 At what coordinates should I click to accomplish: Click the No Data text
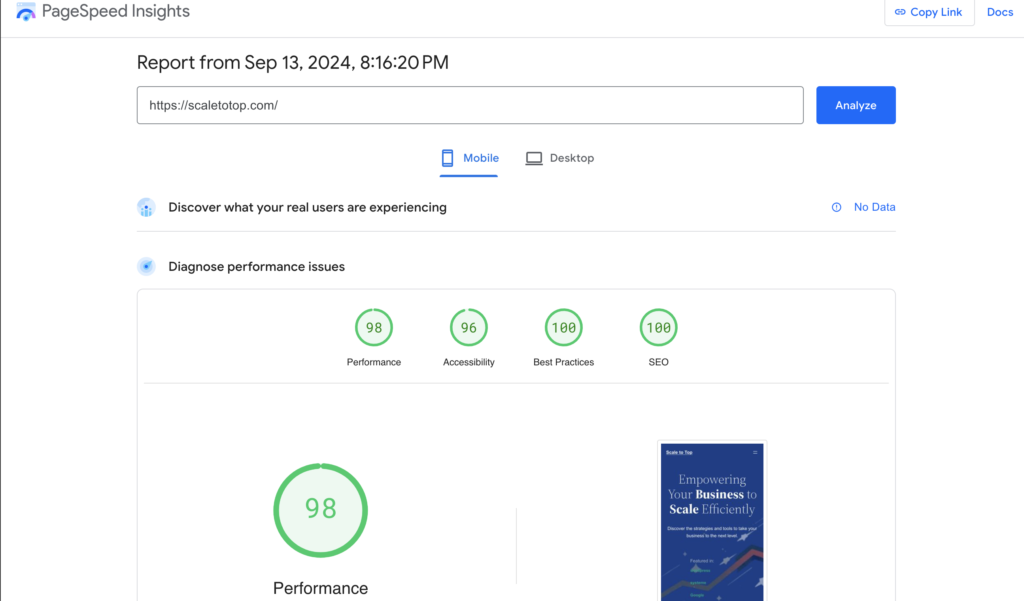point(874,207)
